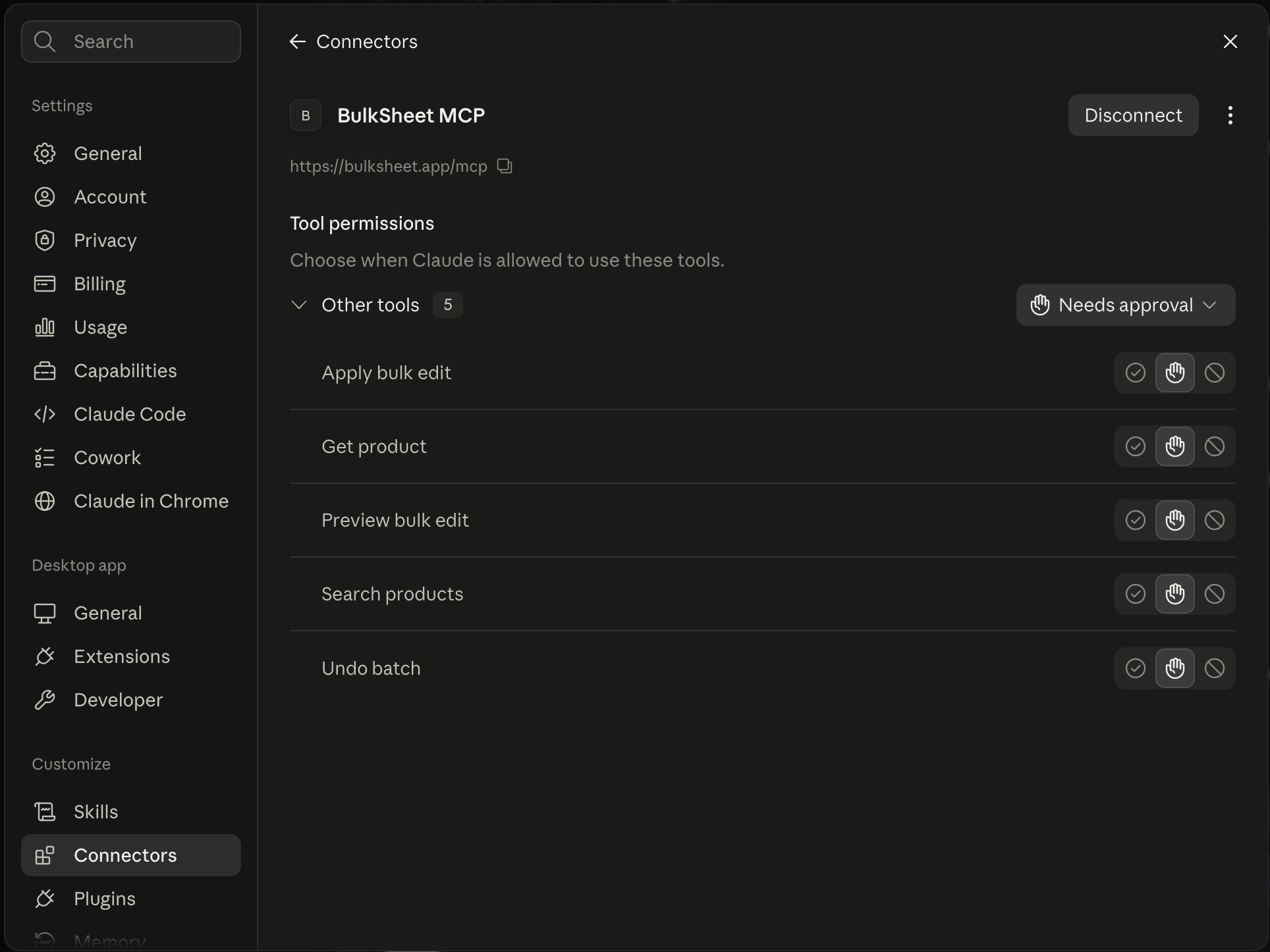
Task: Click the Usage bar chart icon
Action: click(45, 327)
